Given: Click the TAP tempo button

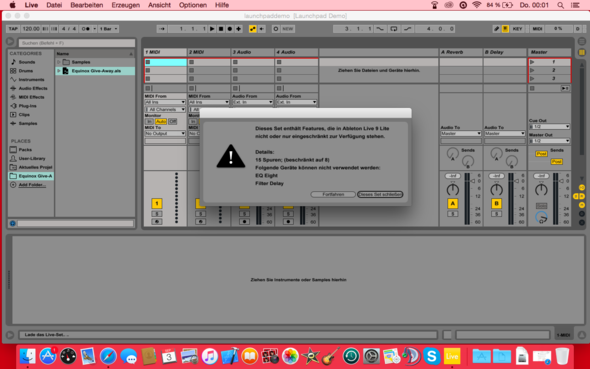Looking at the screenshot, I should pos(13,29).
